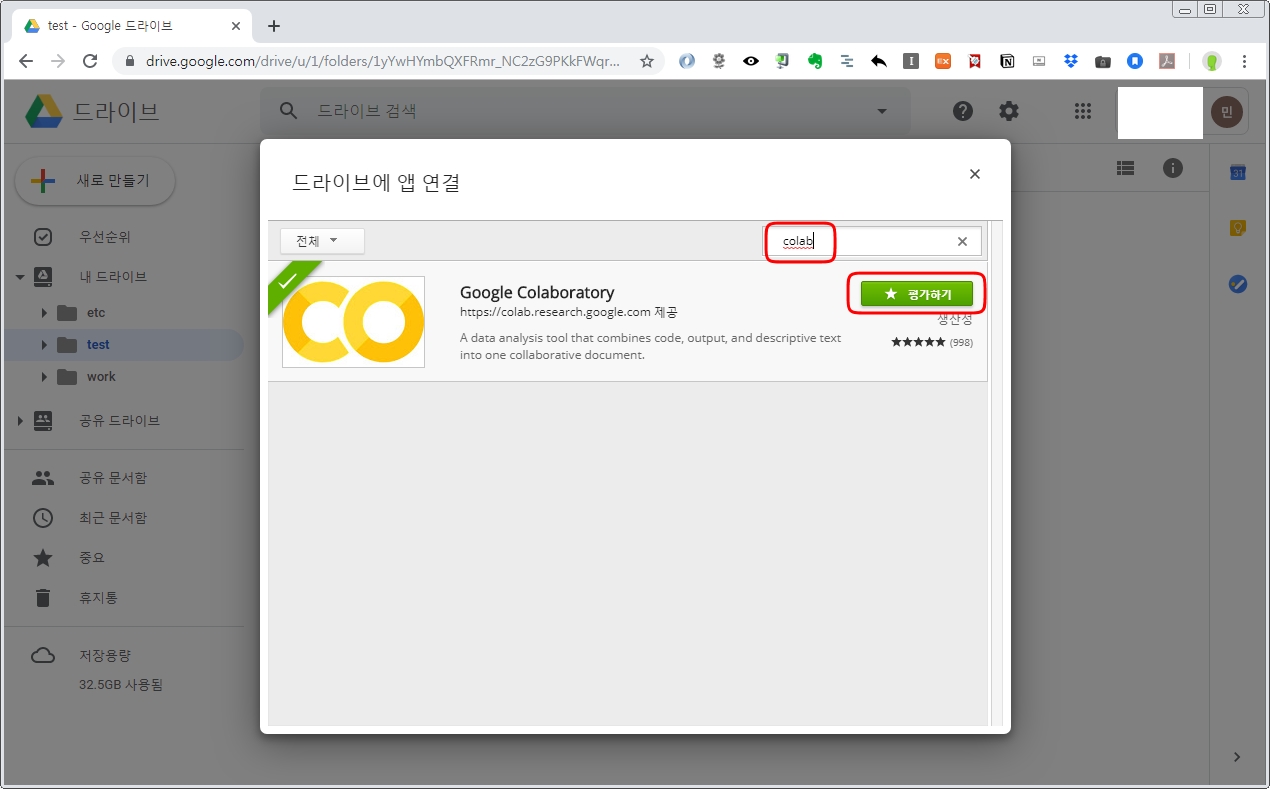This screenshot has width=1270, height=789.
Task: Click https://colab.research.google.com 제공 text
Action: click(x=568, y=313)
